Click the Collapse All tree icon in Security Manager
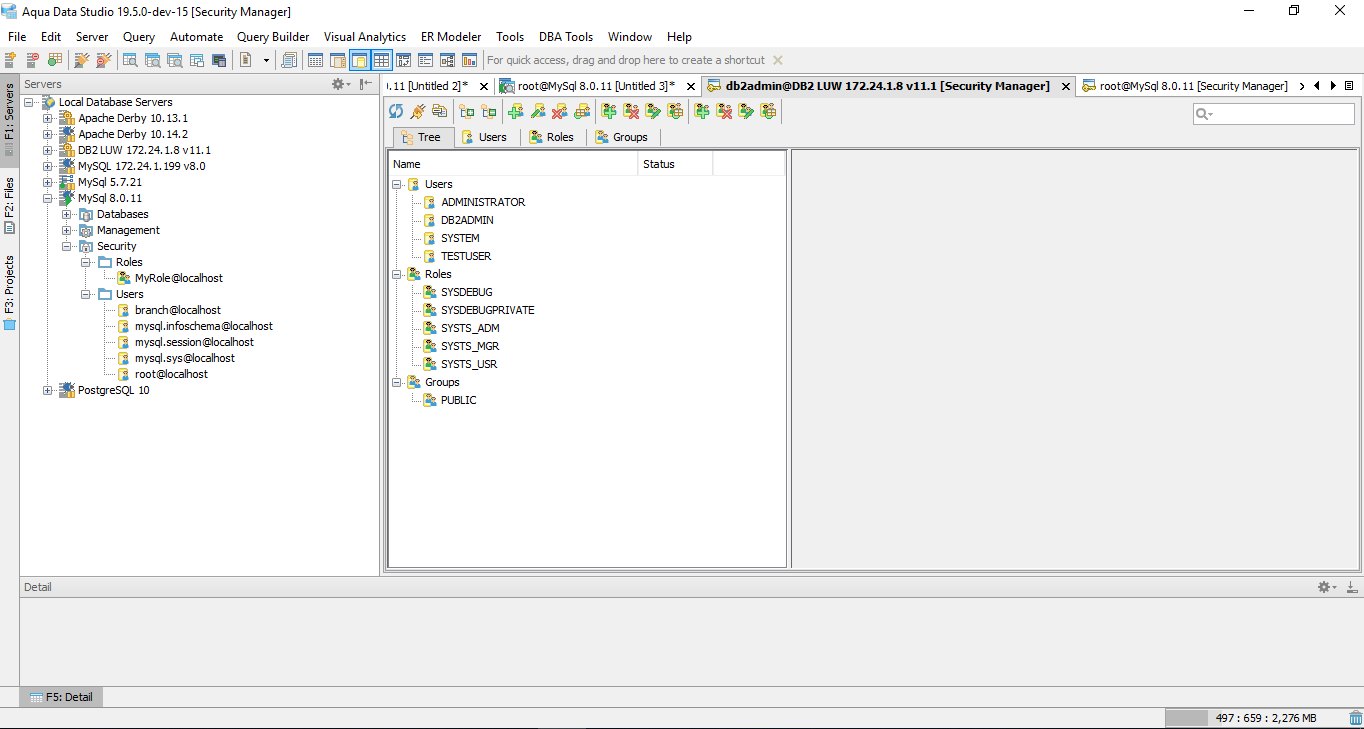1364x729 pixels. 489,111
